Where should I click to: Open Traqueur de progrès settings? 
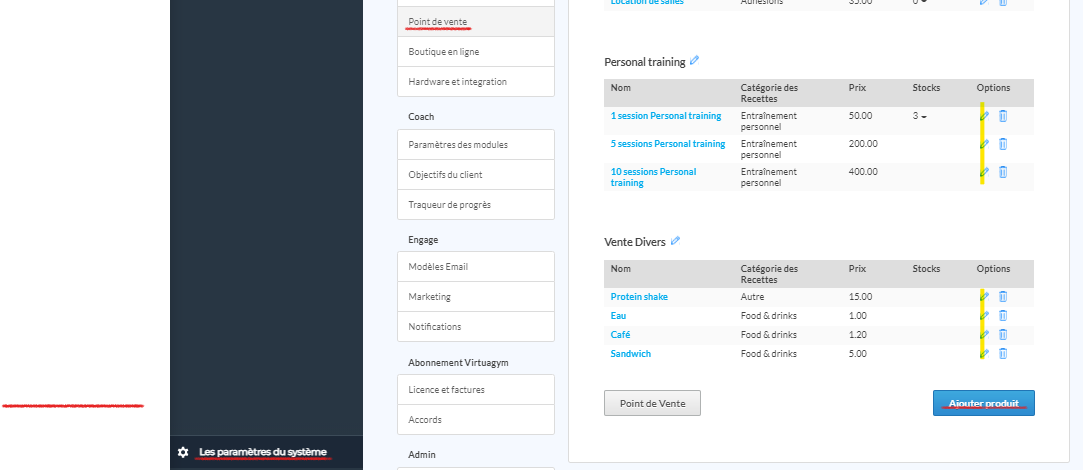tap(476, 205)
